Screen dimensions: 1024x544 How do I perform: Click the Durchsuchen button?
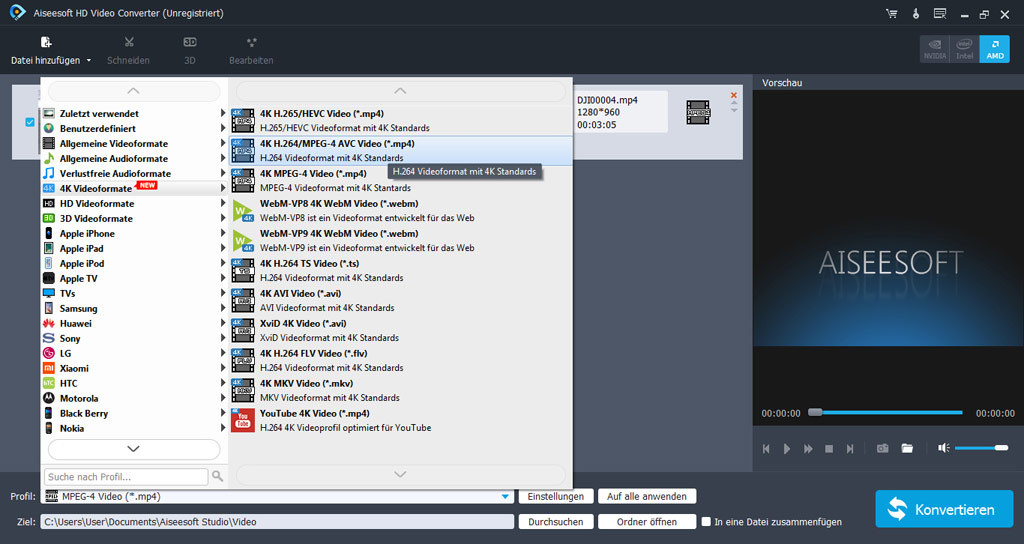555,521
